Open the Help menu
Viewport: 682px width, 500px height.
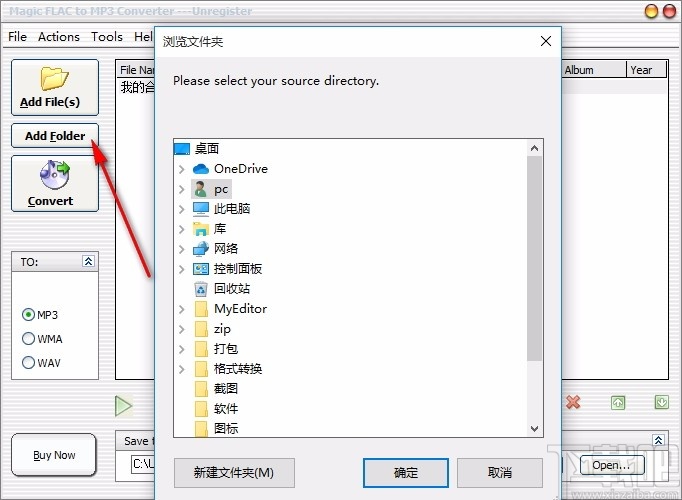point(144,37)
